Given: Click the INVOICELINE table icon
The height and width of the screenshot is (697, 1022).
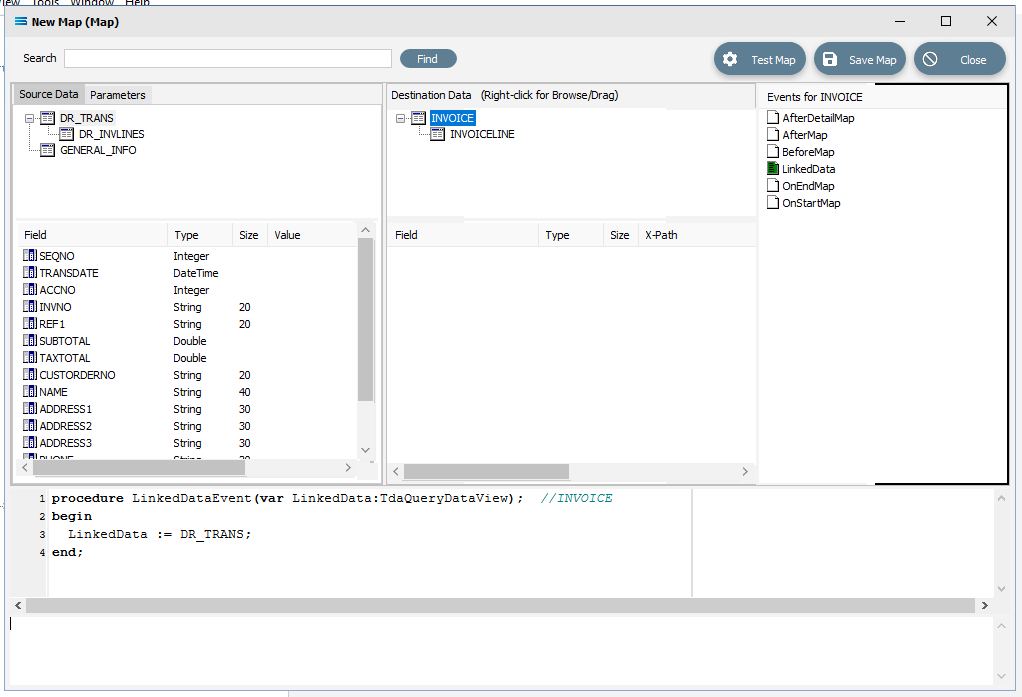Looking at the screenshot, I should pos(437,134).
